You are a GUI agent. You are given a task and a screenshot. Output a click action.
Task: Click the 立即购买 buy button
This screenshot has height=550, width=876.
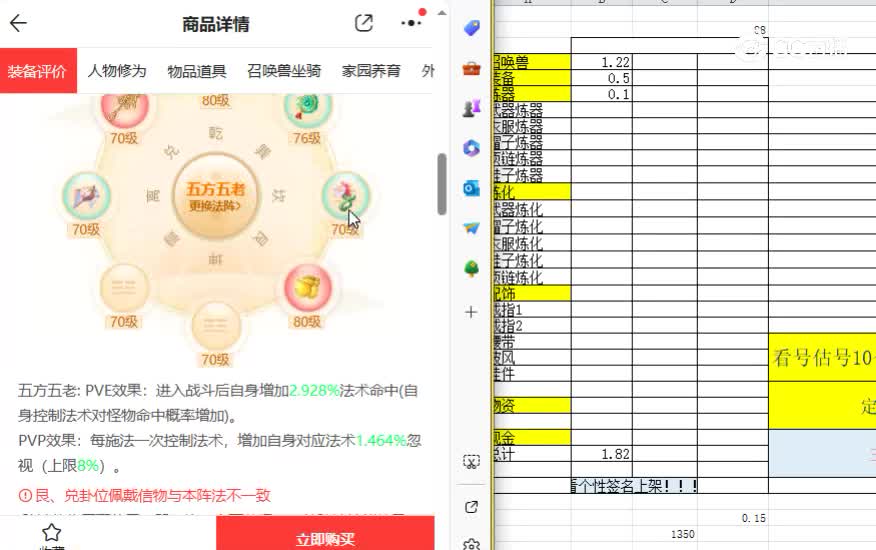(325, 533)
